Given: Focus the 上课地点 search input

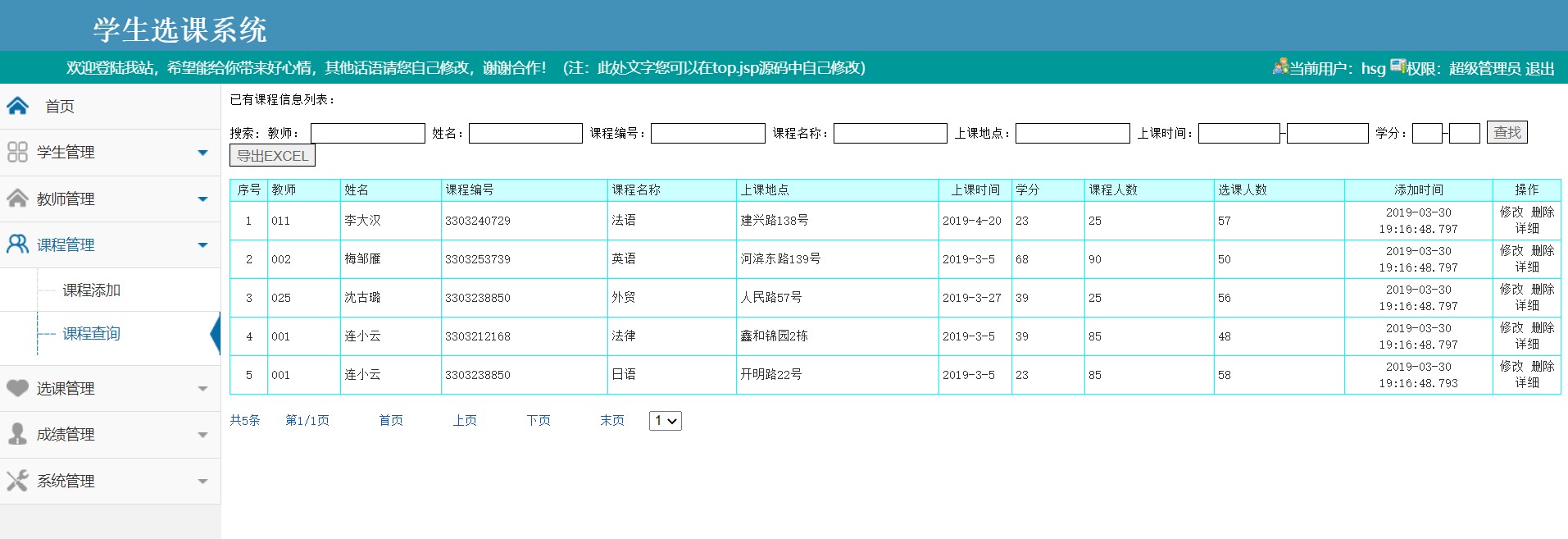Looking at the screenshot, I should pyautogui.click(x=1073, y=133).
